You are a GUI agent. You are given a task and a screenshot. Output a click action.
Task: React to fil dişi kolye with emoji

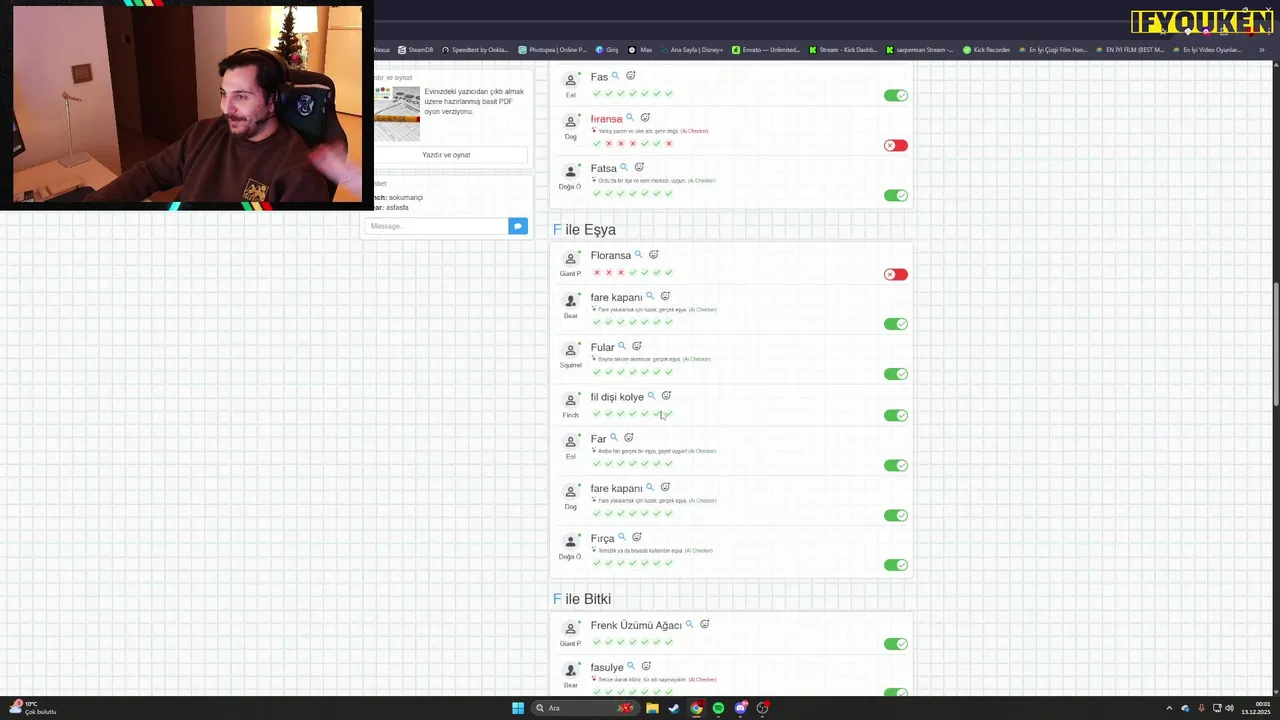[666, 396]
